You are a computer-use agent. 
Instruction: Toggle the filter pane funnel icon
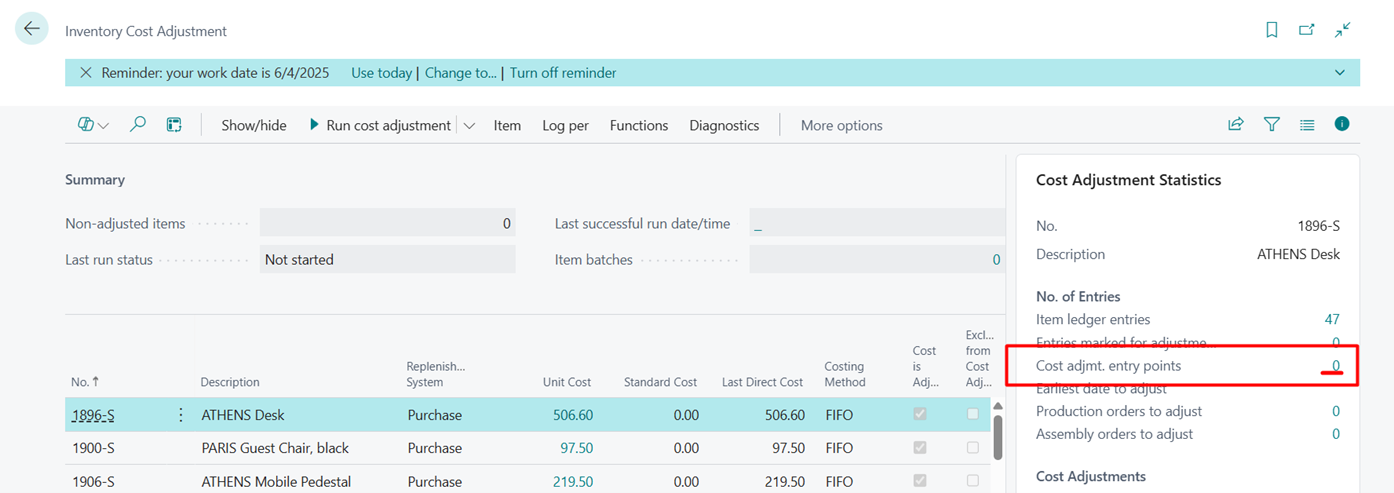tap(1272, 124)
